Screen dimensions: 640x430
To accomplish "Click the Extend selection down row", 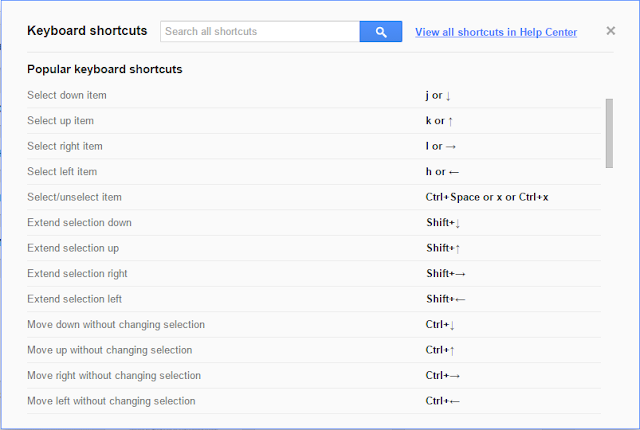I will [x=79, y=222].
